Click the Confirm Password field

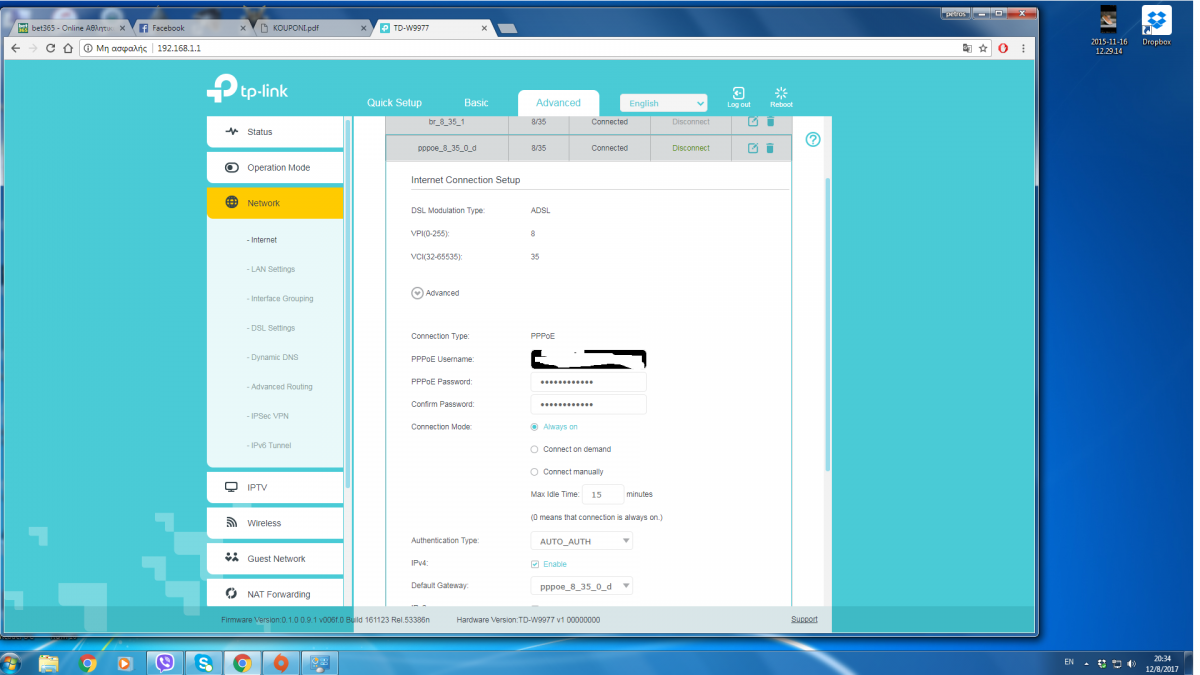[x=588, y=404]
